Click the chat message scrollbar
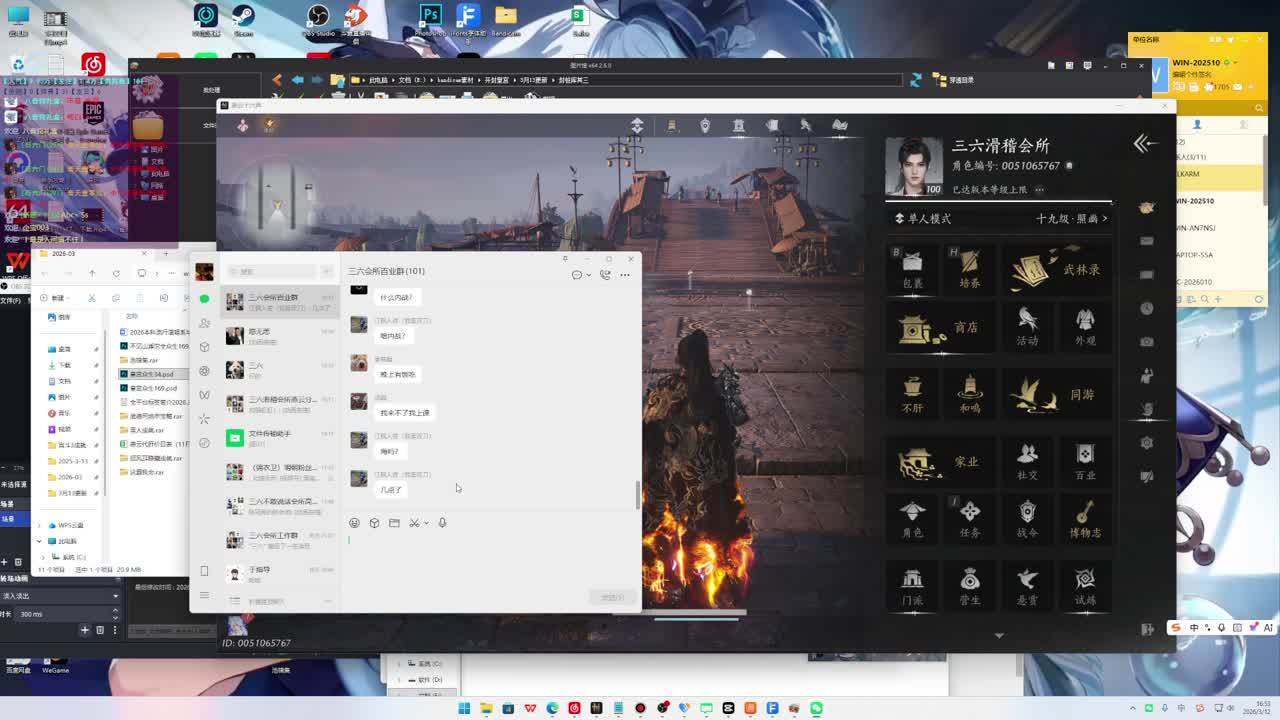1280x720 pixels. [637, 494]
